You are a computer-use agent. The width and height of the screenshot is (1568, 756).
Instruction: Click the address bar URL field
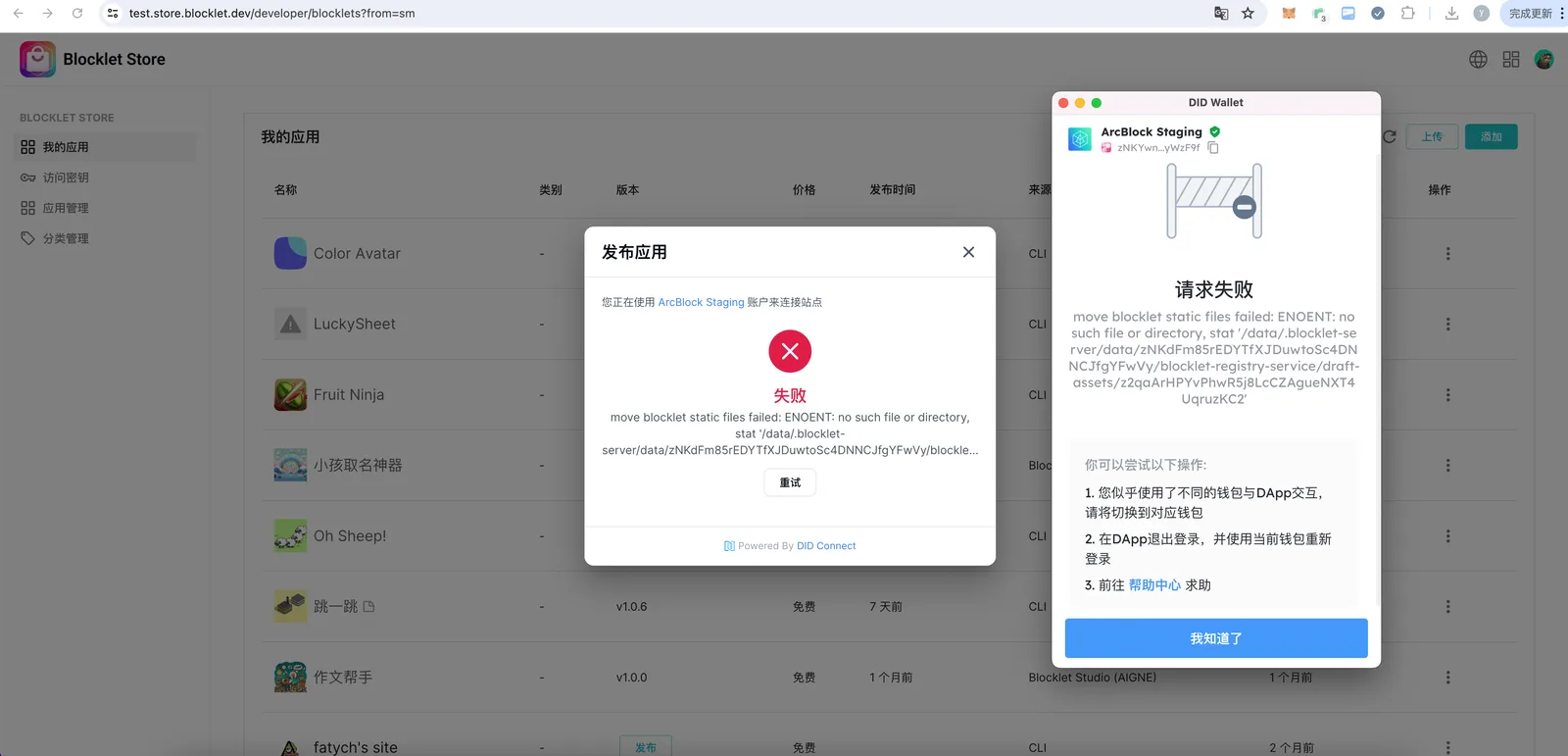tap(657, 14)
